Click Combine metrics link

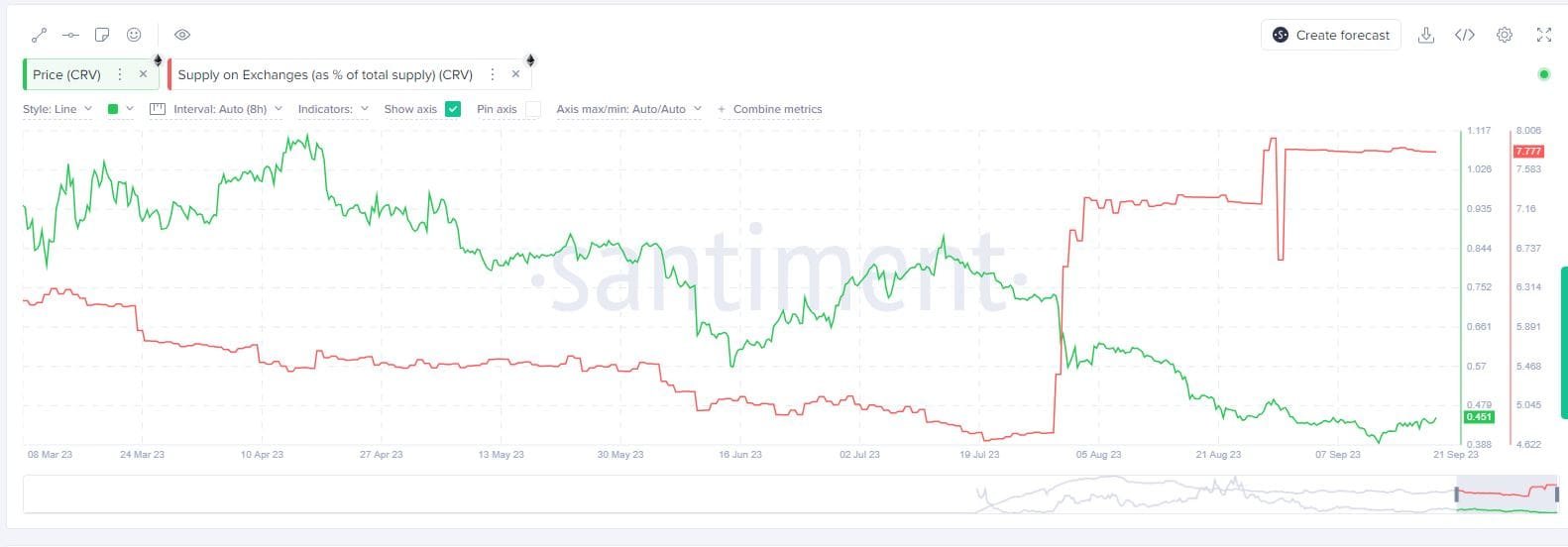(770, 109)
